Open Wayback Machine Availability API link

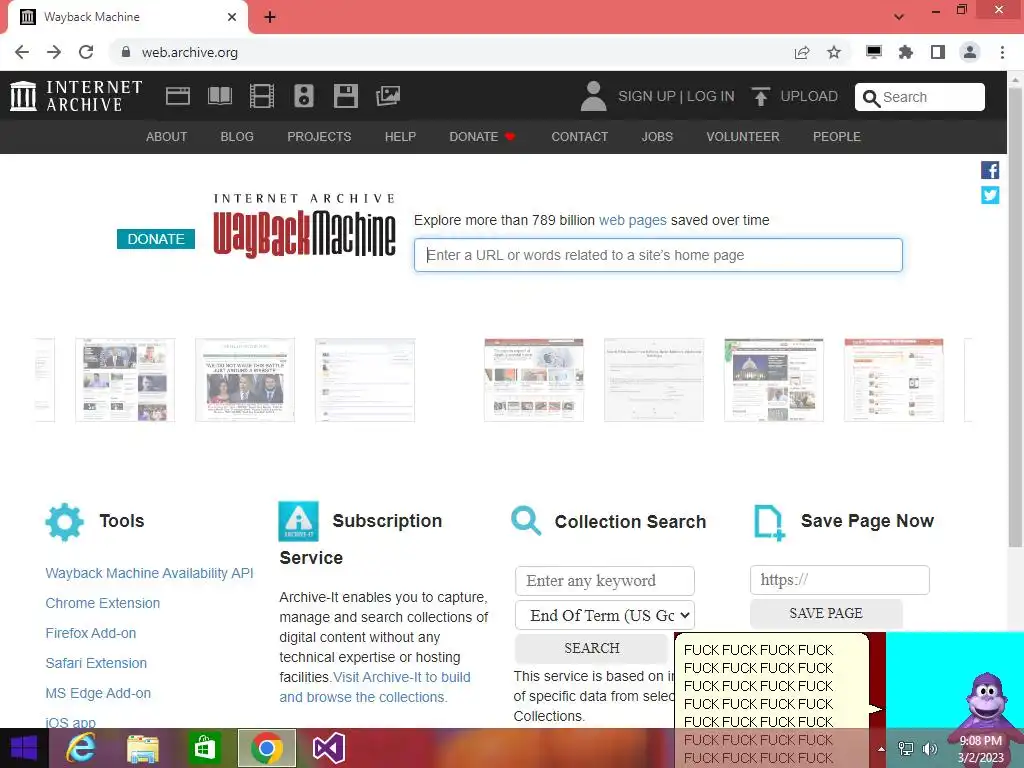click(x=150, y=573)
